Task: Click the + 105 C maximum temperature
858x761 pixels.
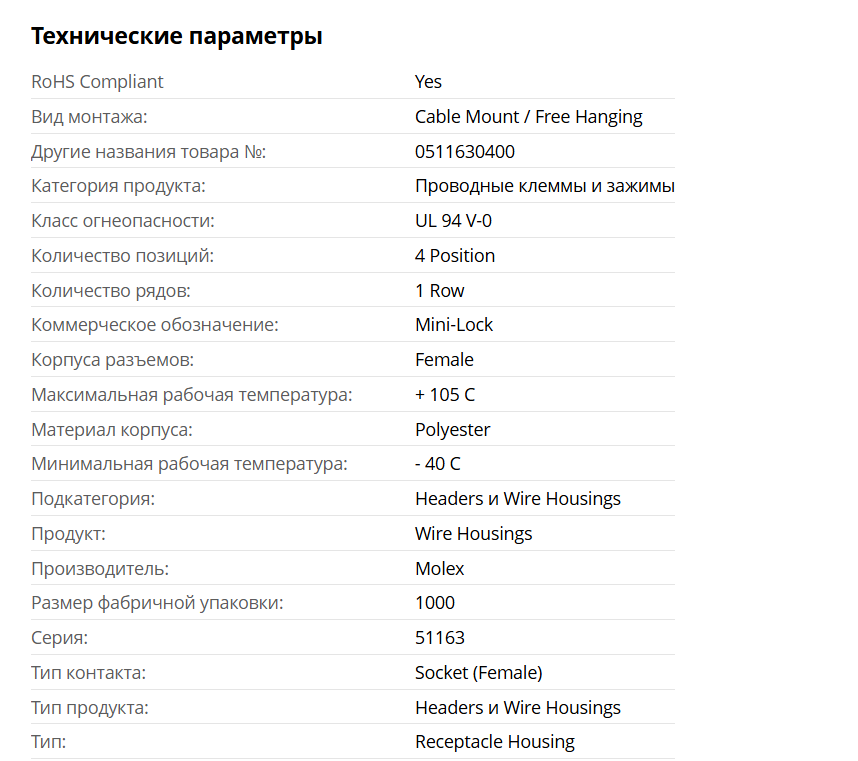Action: click(x=445, y=394)
